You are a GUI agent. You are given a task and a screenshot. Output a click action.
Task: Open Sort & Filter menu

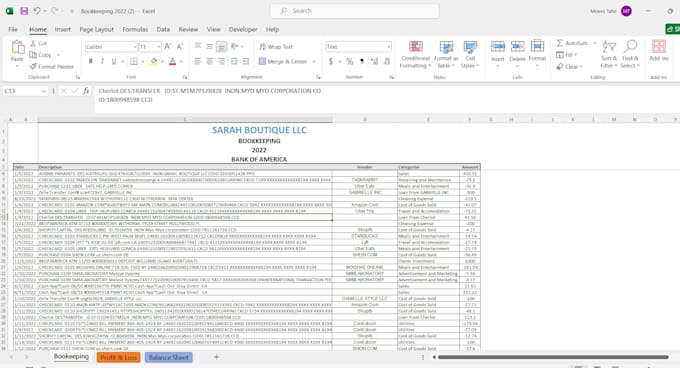[609, 54]
